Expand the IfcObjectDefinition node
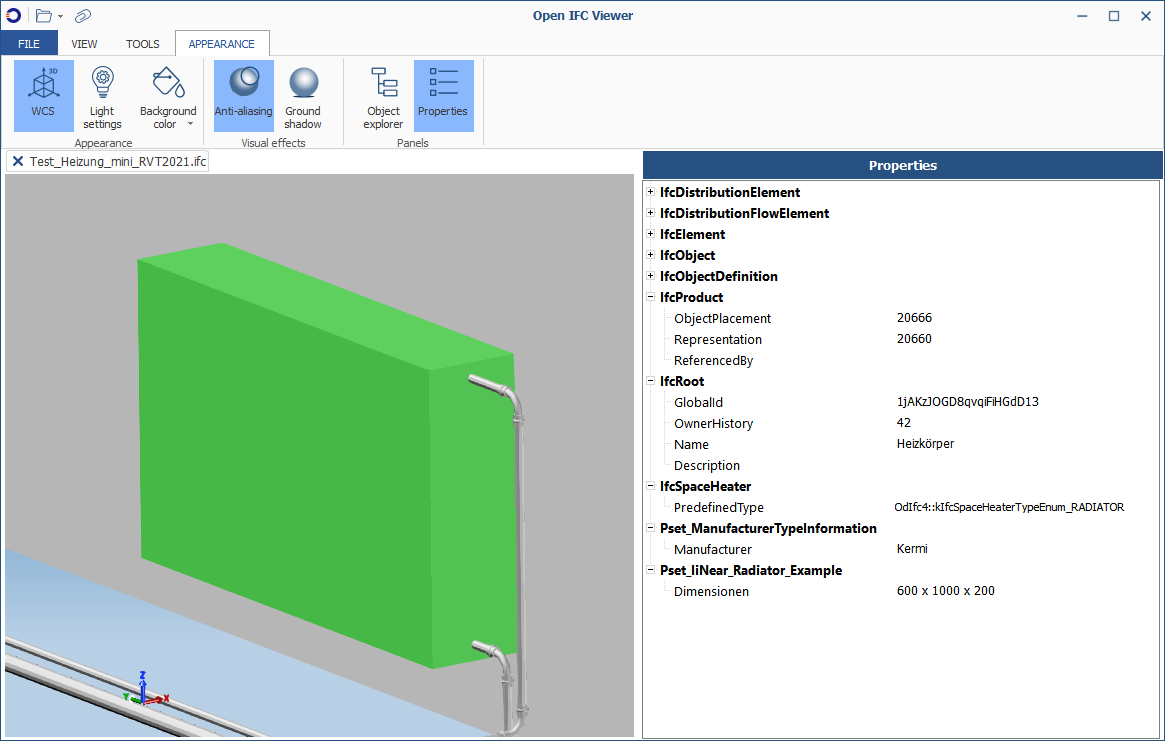 [x=650, y=276]
